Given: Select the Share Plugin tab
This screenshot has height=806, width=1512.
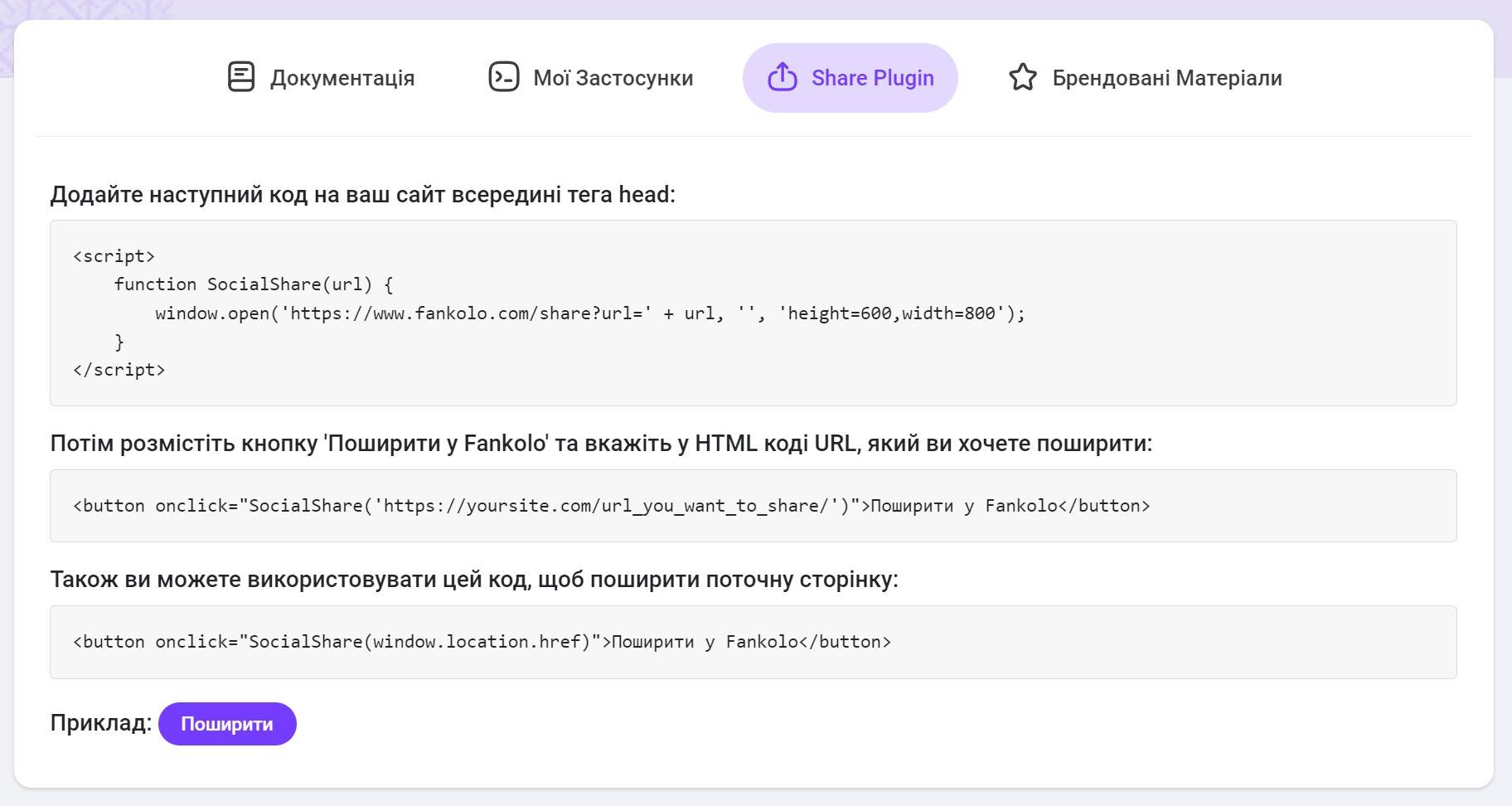Looking at the screenshot, I should 850,78.
